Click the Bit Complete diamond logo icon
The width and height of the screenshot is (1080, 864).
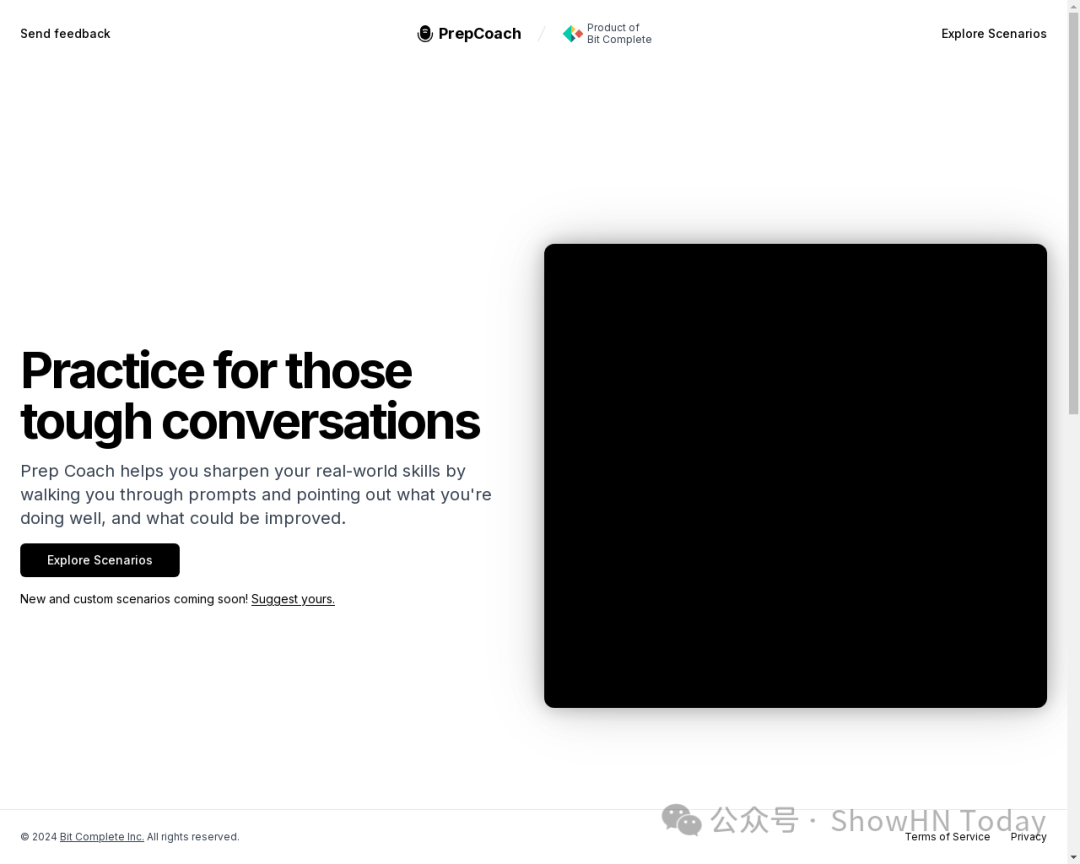click(x=572, y=34)
